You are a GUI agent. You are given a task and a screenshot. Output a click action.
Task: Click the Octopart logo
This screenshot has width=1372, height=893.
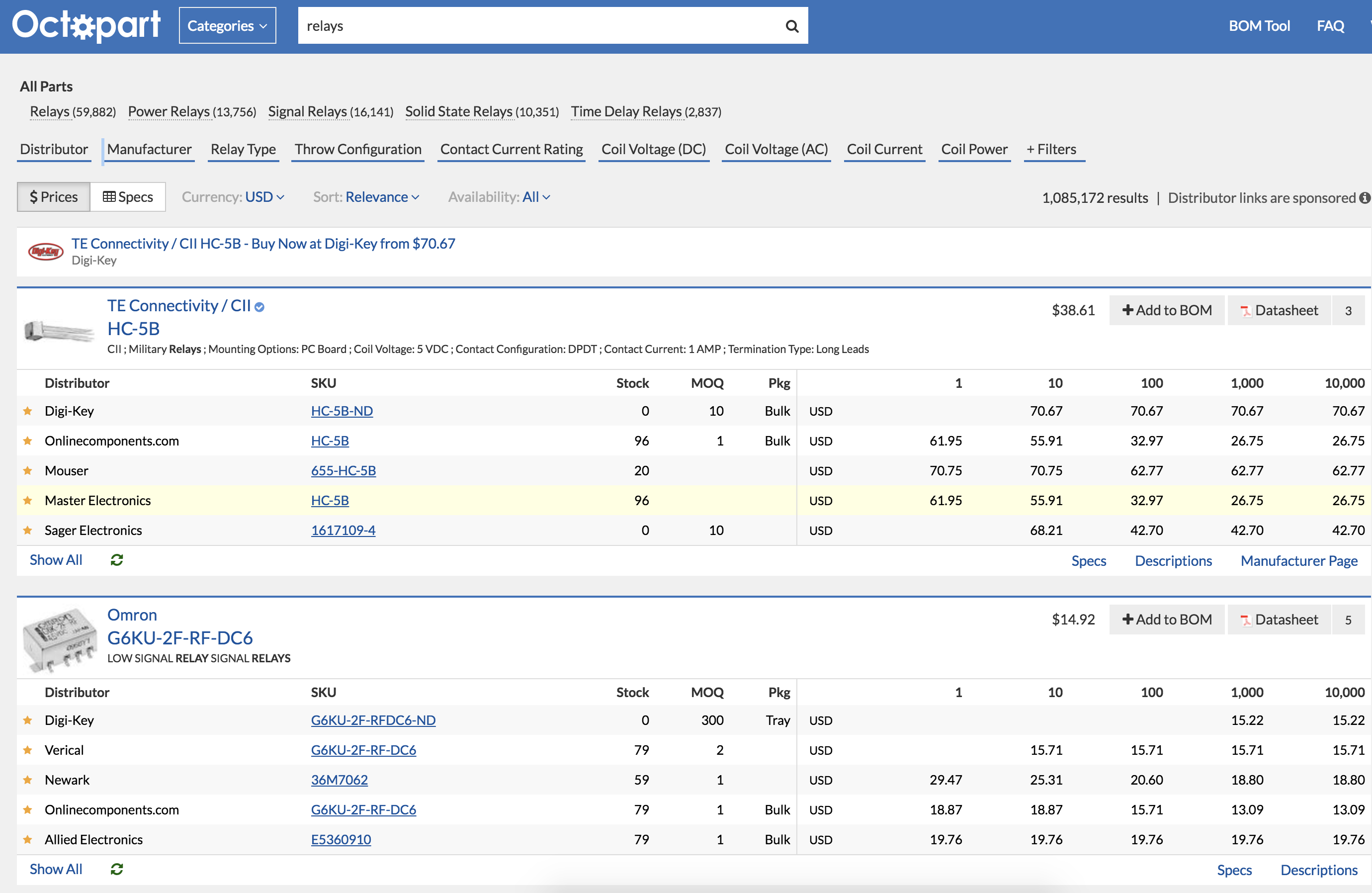86,25
